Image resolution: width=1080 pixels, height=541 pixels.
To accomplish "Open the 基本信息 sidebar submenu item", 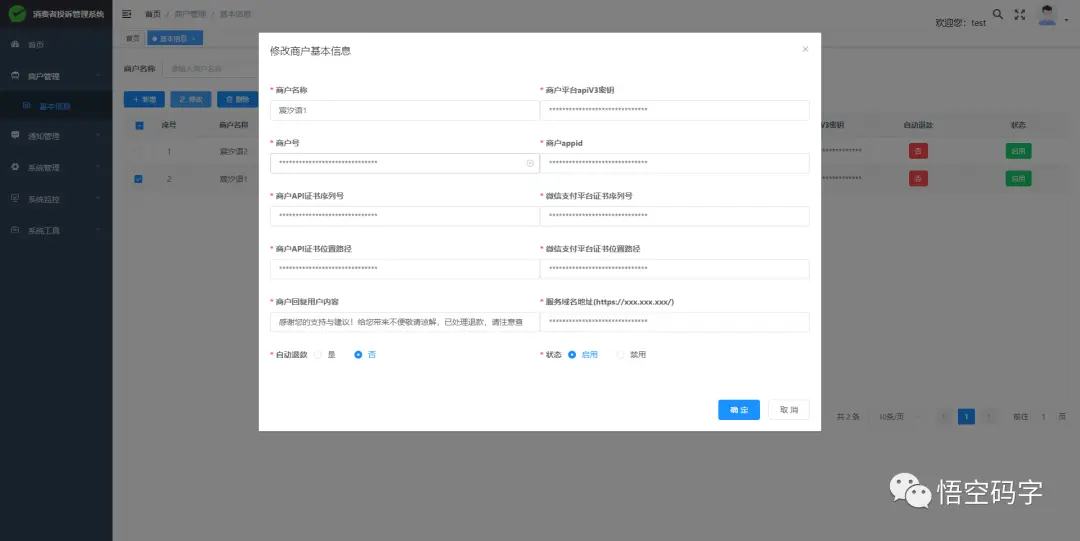I will tap(56, 107).
